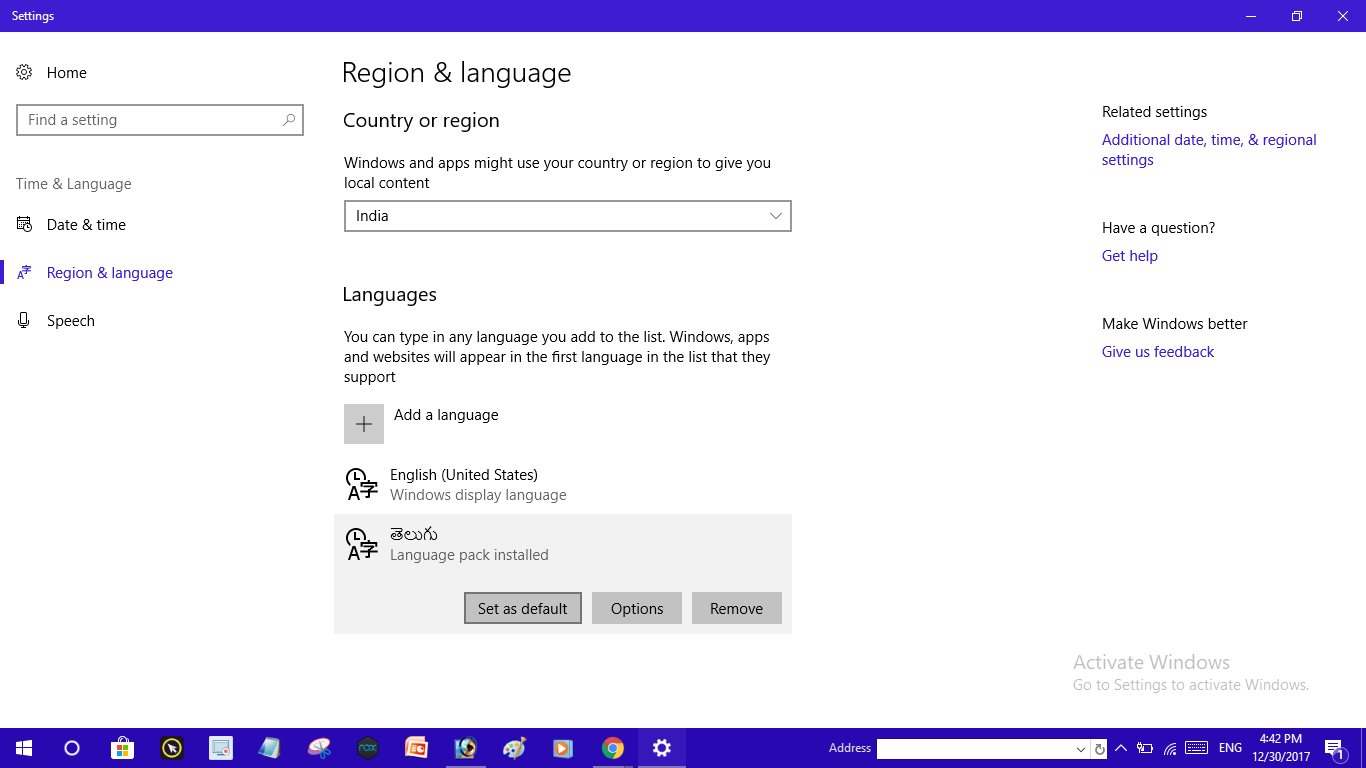Open the Country or region dropdown showing India
This screenshot has width=1366, height=768.
click(x=567, y=216)
